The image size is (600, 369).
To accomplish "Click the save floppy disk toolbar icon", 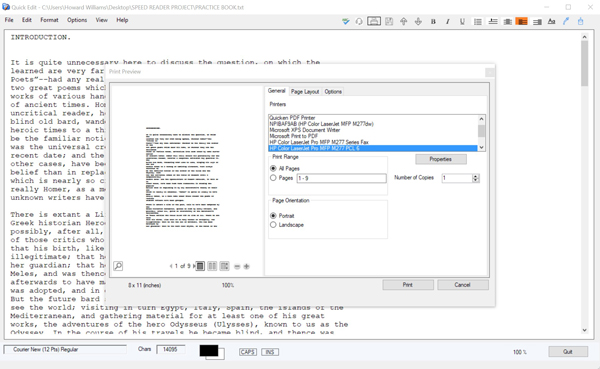I will [389, 21].
